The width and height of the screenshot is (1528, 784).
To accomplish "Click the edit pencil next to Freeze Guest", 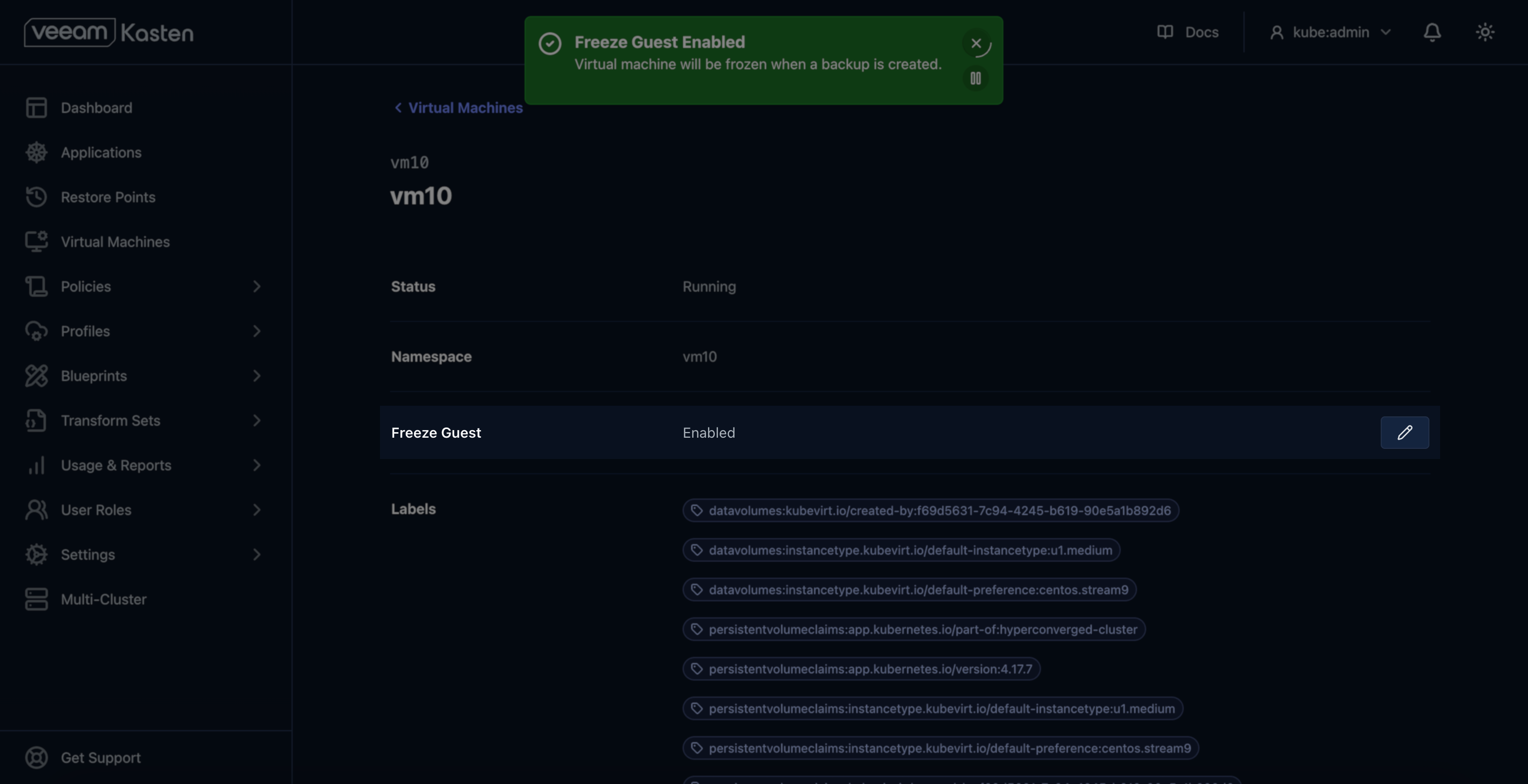I will (1404, 432).
